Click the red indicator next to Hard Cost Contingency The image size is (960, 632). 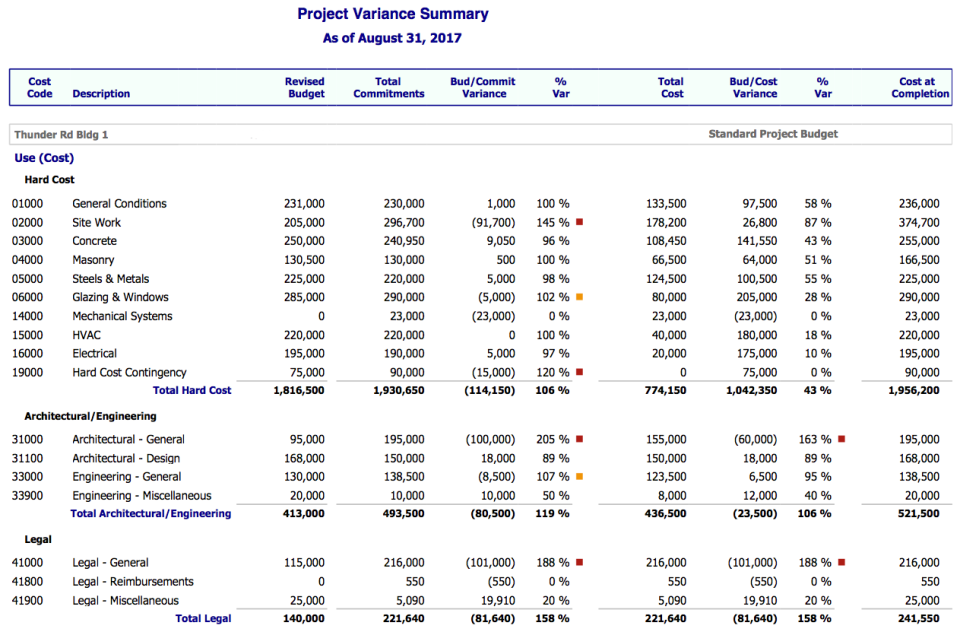click(x=578, y=372)
